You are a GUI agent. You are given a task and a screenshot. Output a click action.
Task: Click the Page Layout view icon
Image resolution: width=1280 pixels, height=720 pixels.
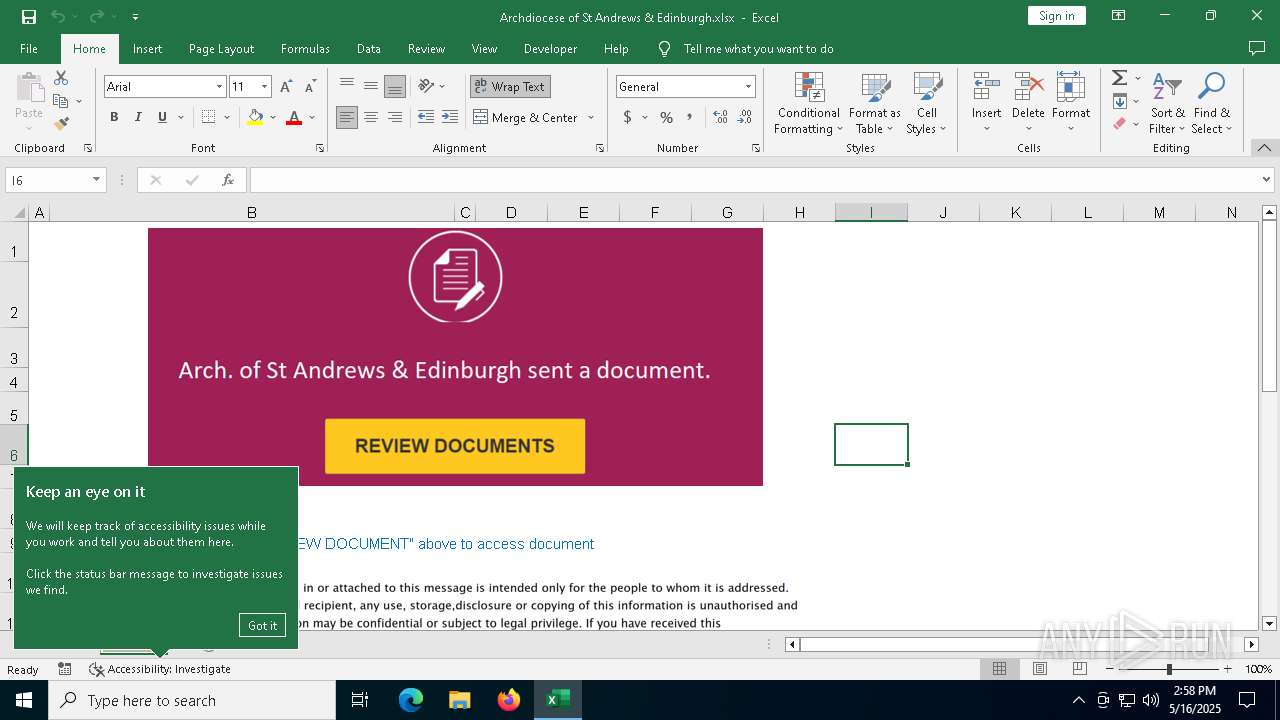pyautogui.click(x=1039, y=669)
